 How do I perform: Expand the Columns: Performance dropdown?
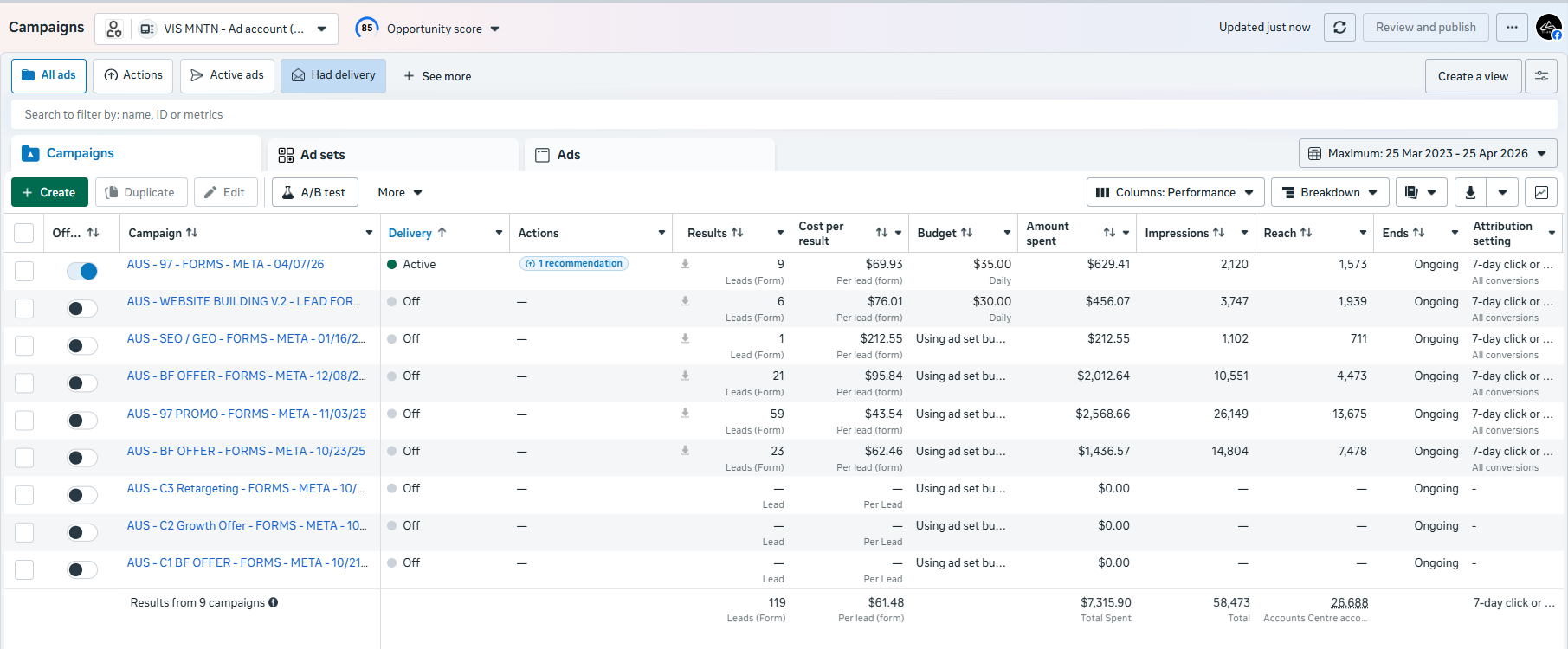click(x=1175, y=192)
